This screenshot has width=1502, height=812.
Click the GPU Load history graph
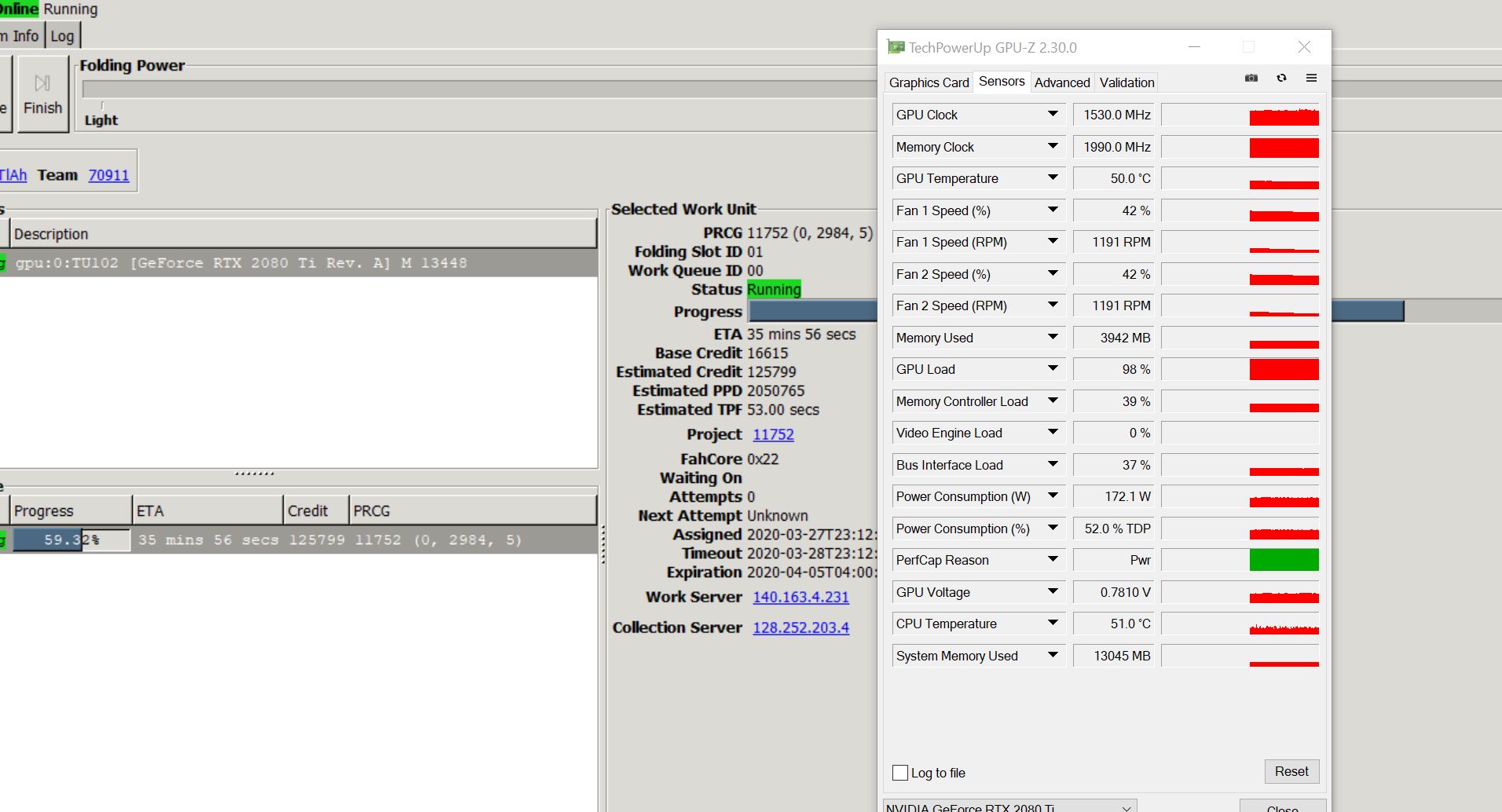click(1240, 369)
